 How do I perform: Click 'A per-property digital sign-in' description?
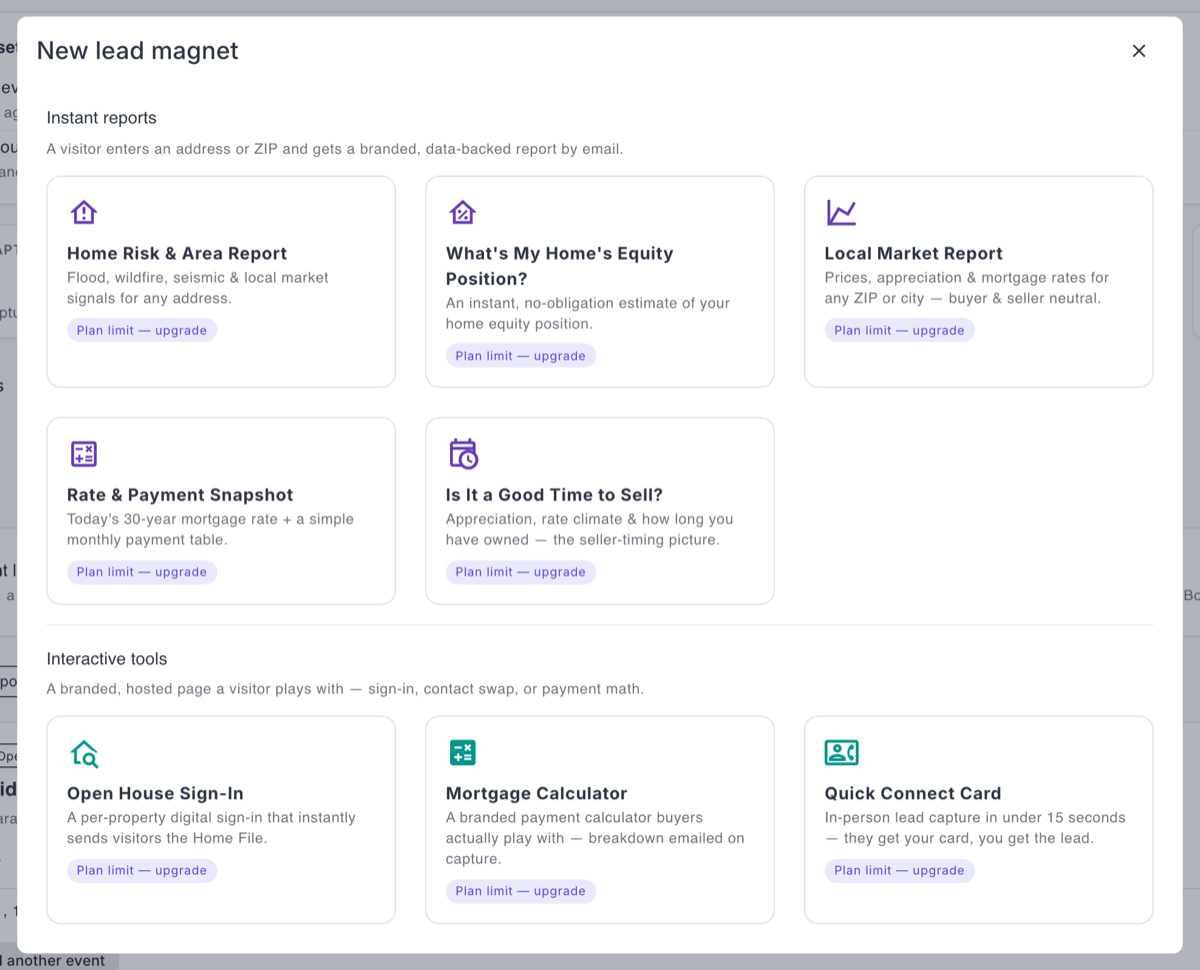[x=211, y=828]
